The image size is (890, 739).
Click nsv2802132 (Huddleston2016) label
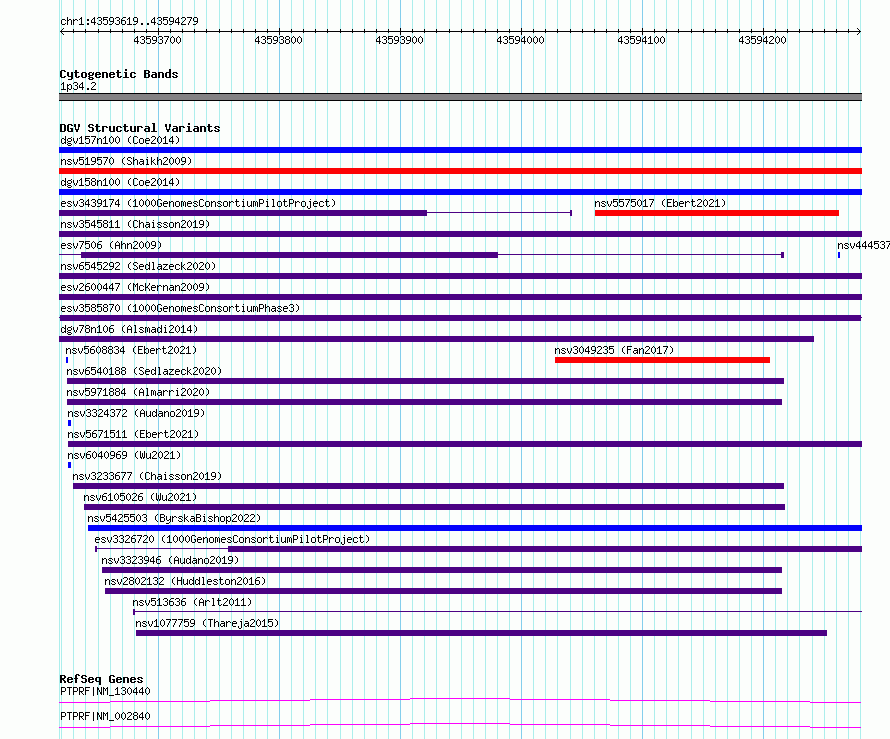tap(185, 581)
